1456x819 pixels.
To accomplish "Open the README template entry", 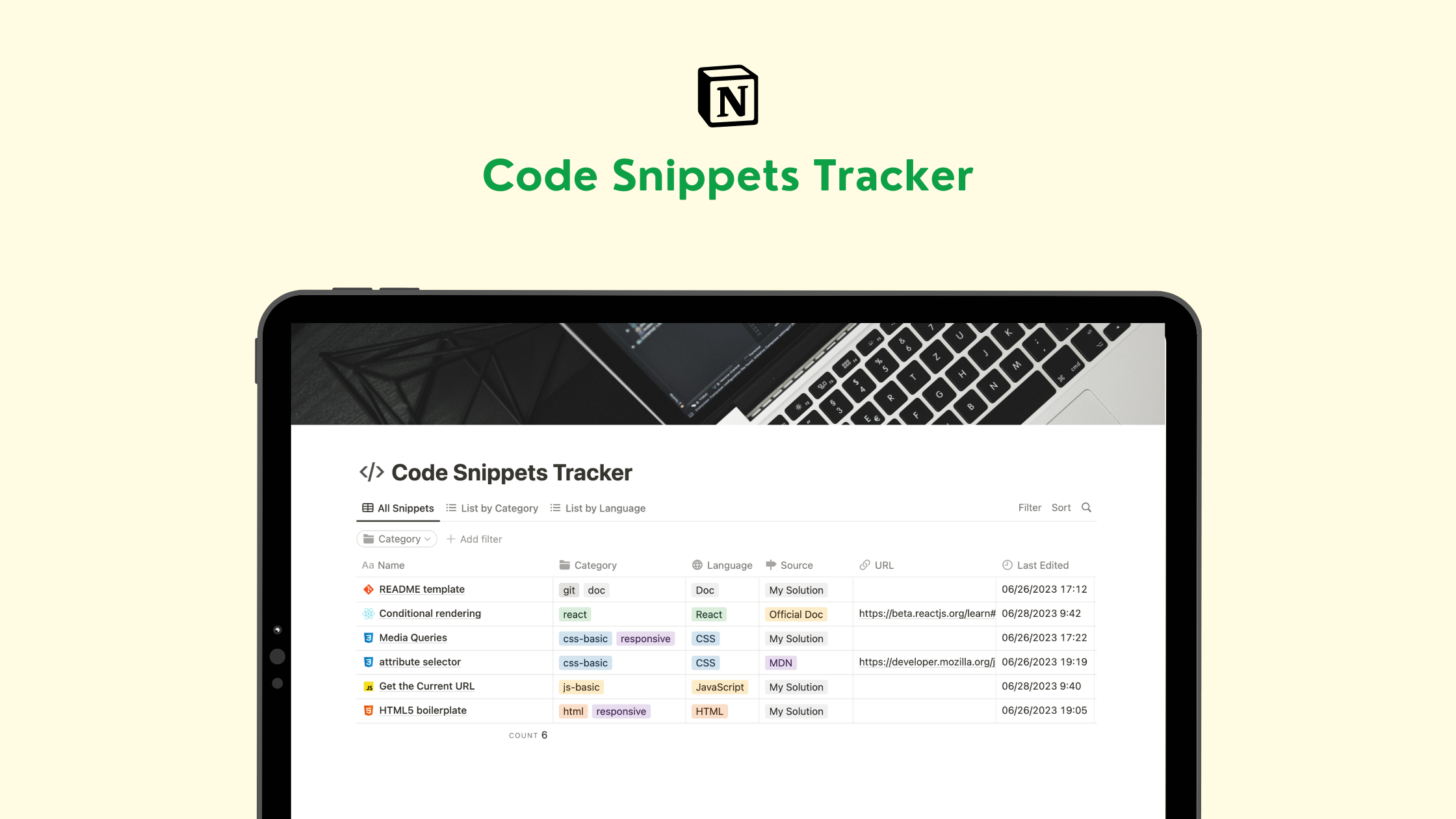I will point(421,589).
